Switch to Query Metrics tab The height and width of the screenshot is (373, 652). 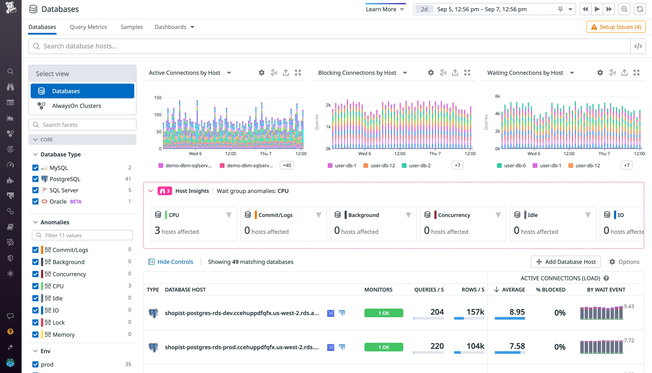click(x=88, y=27)
